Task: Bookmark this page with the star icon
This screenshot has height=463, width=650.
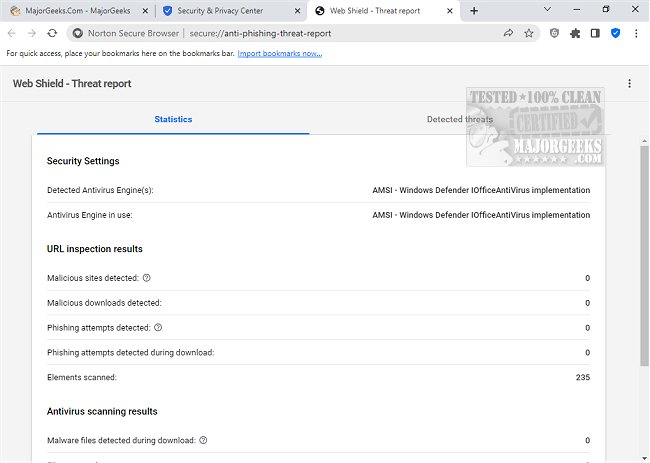Action: click(x=529, y=33)
